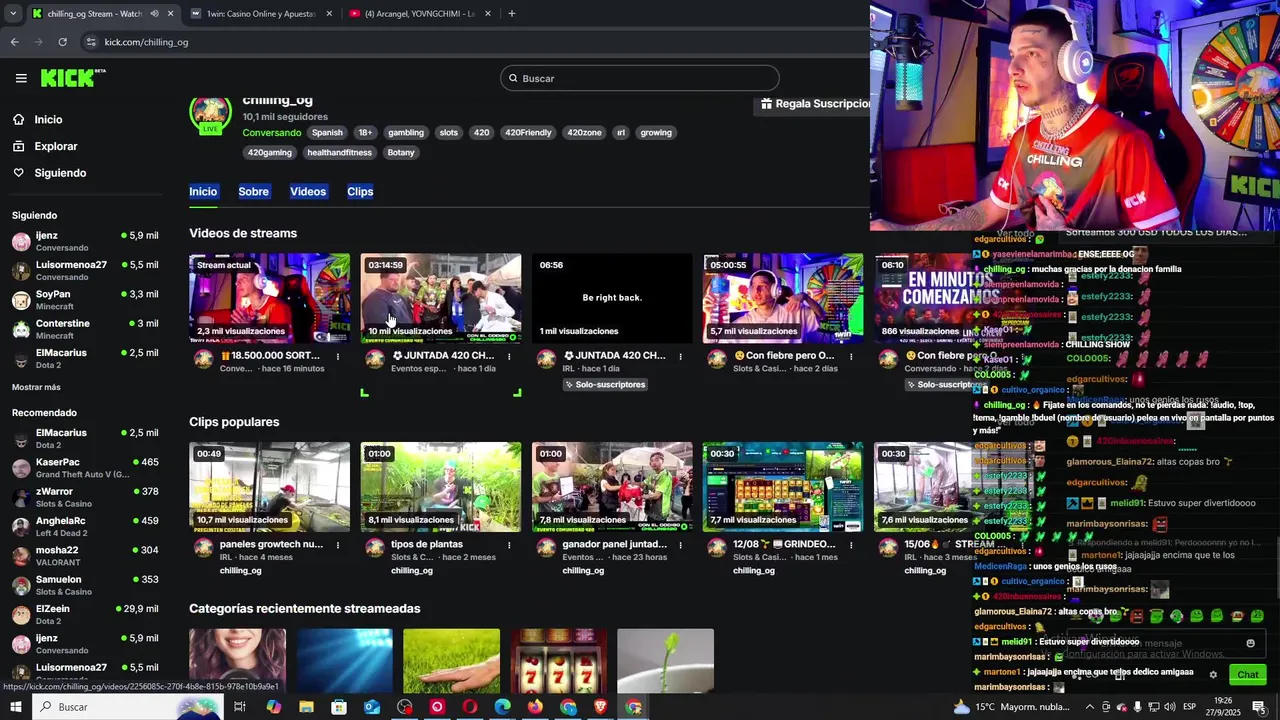This screenshot has height=720, width=1280.
Task: Click the 420Friendly tag
Action: click(x=528, y=132)
